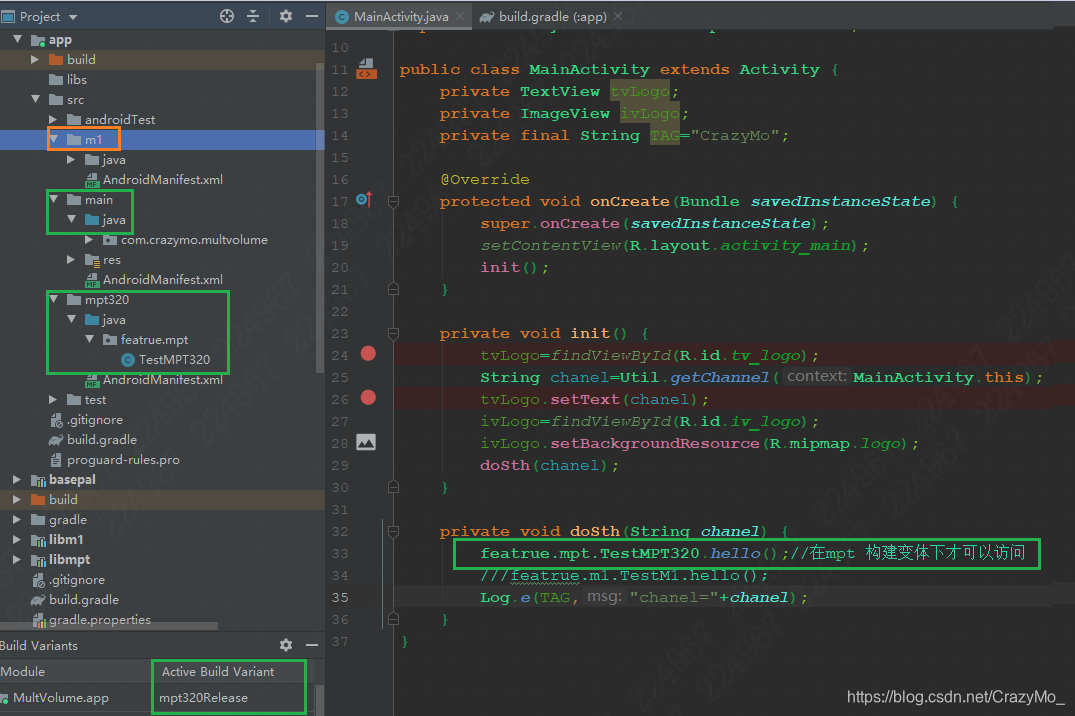Screen dimensions: 1075x716
Task: Expand the gradle folder
Action: 18,519
